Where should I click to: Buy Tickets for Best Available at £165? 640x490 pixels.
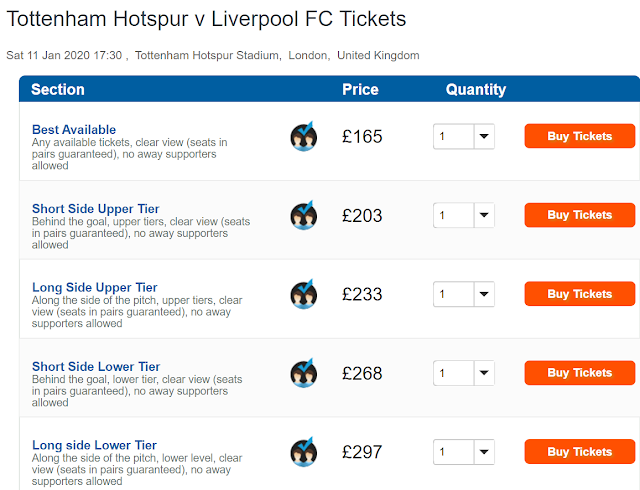(580, 136)
